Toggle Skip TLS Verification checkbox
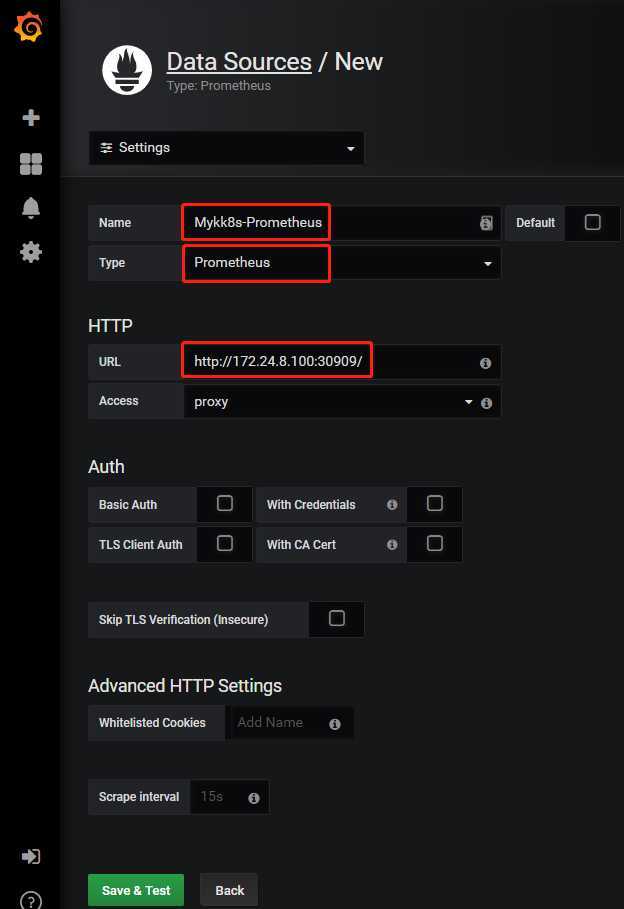The width and height of the screenshot is (624, 909). 336,618
